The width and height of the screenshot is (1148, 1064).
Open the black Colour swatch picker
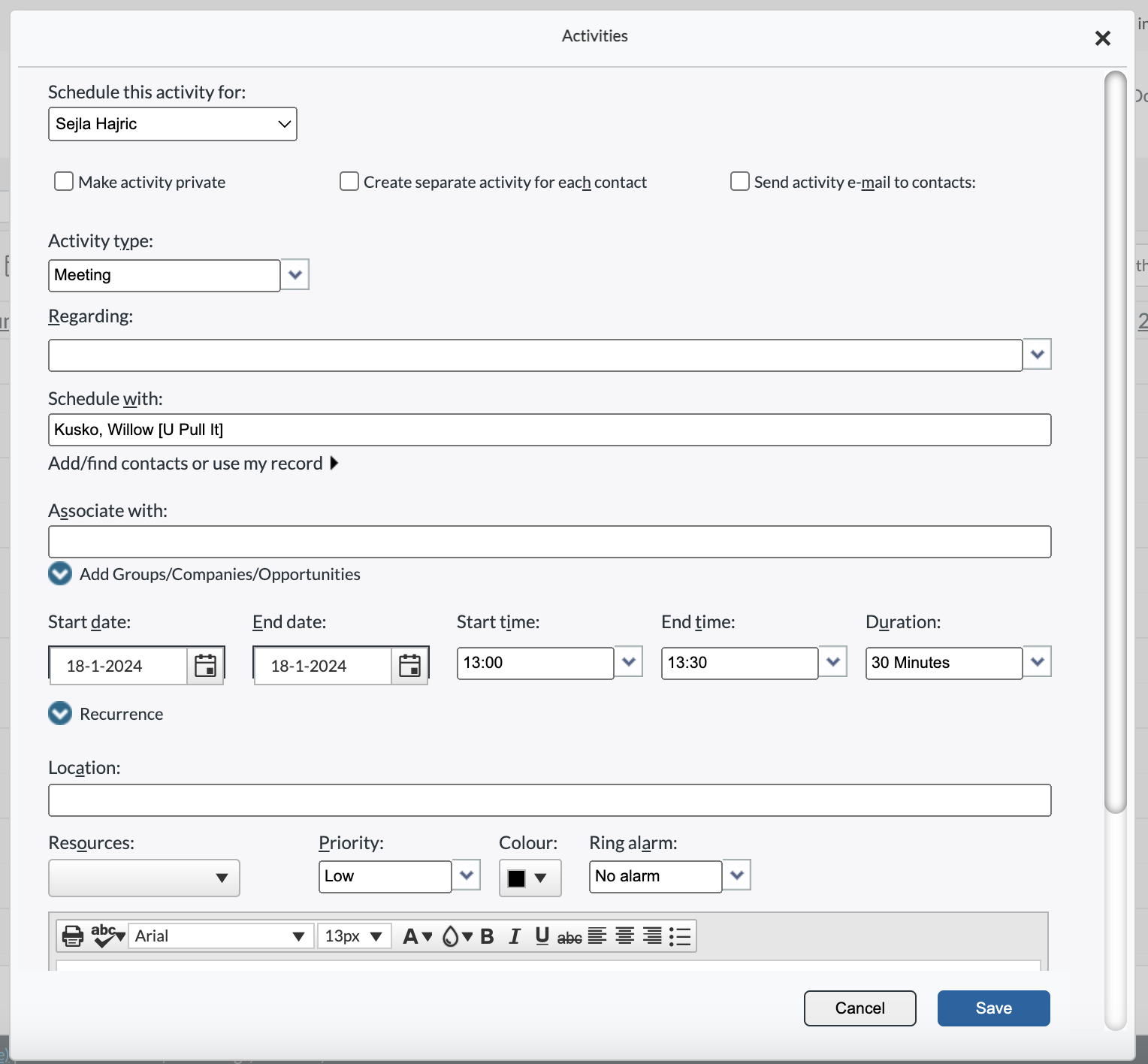[530, 878]
